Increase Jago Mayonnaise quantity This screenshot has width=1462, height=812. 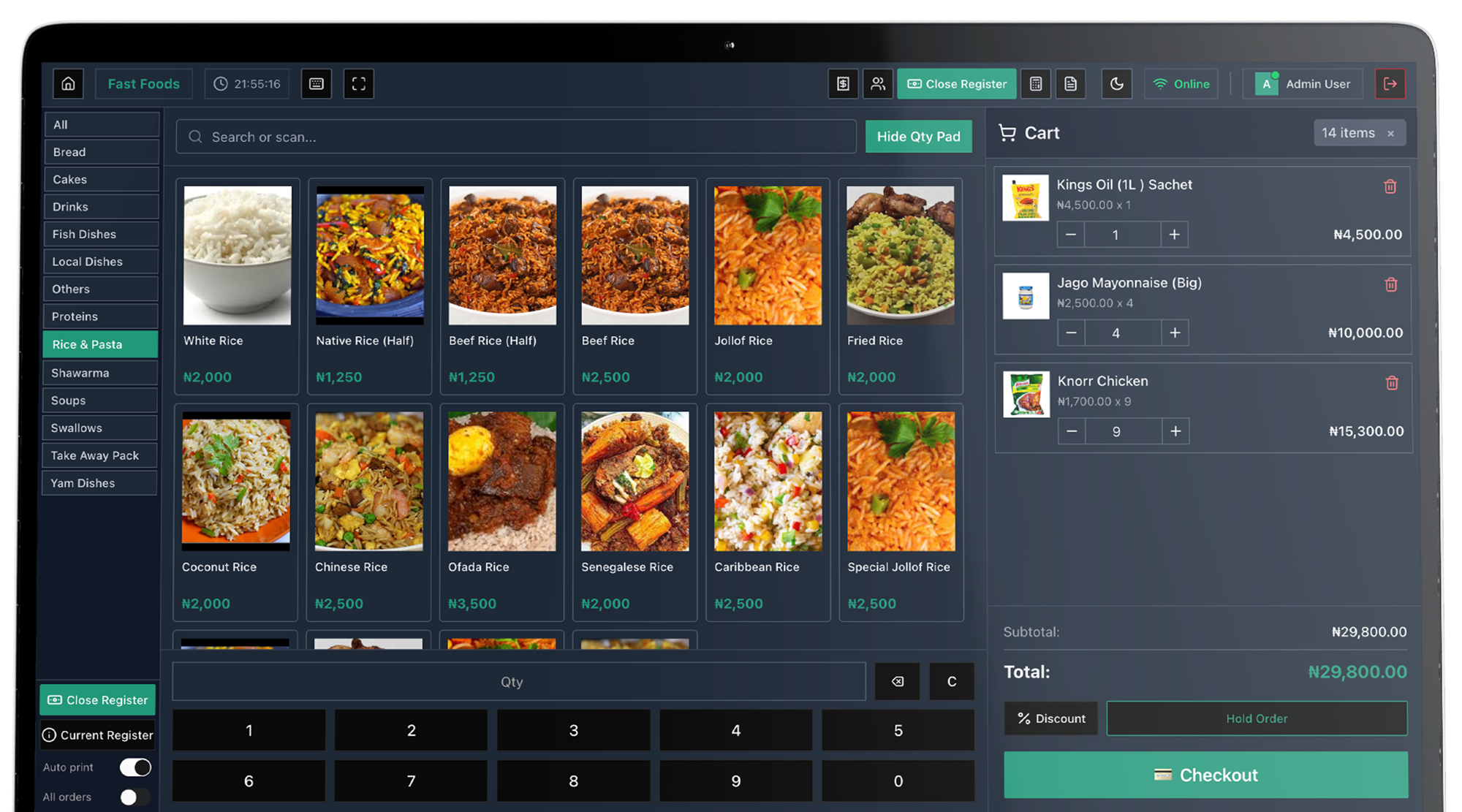1175,333
